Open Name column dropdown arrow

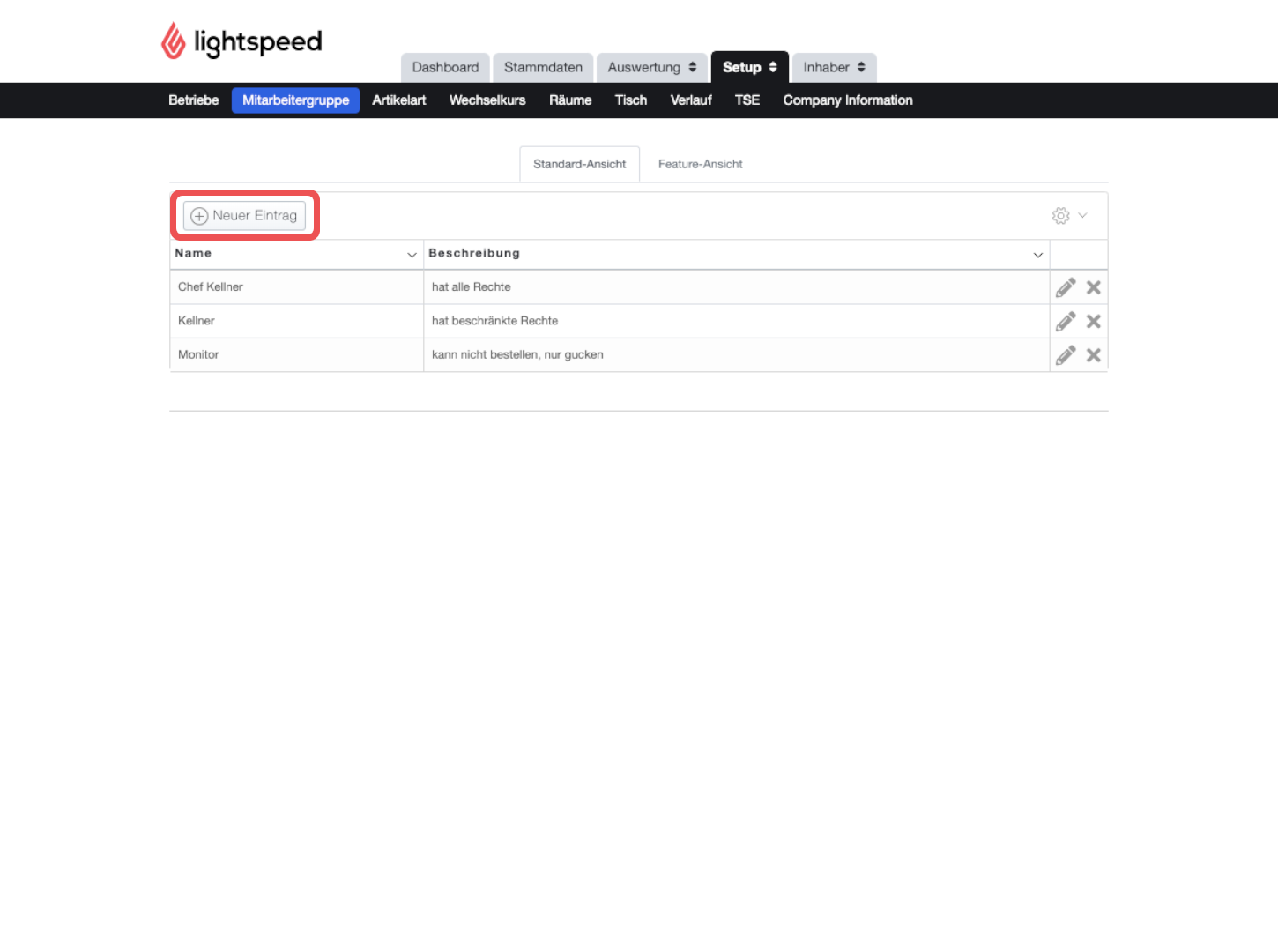[x=412, y=255]
